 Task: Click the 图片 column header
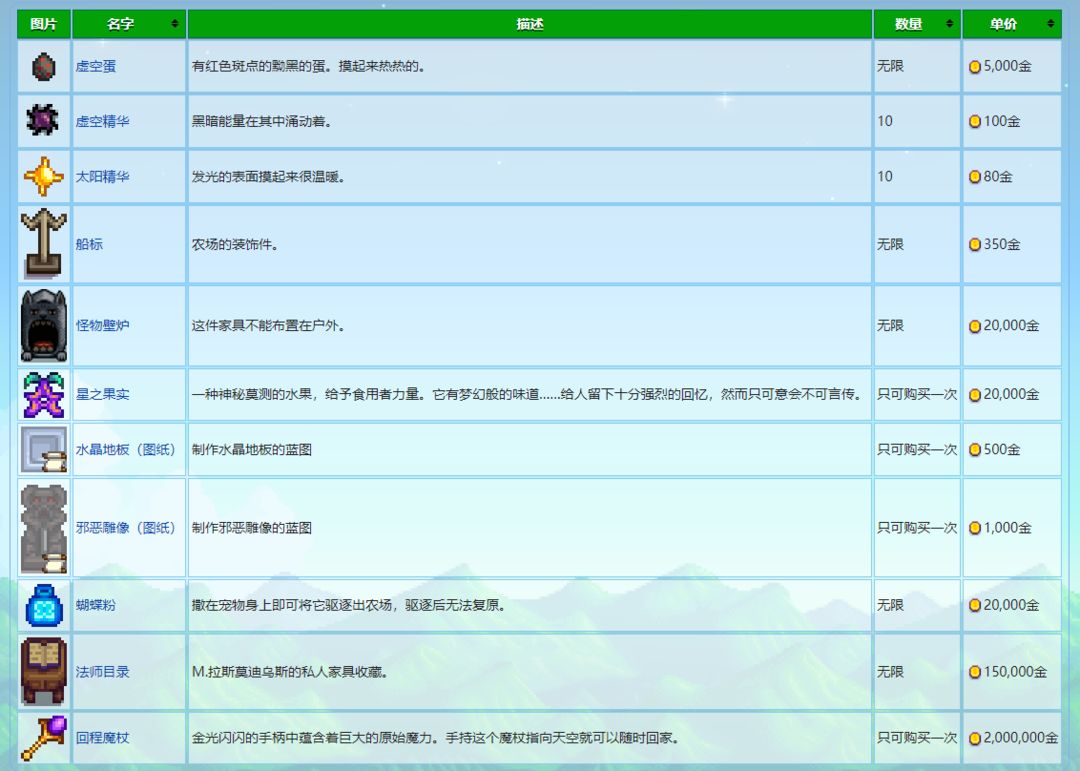[x=43, y=23]
